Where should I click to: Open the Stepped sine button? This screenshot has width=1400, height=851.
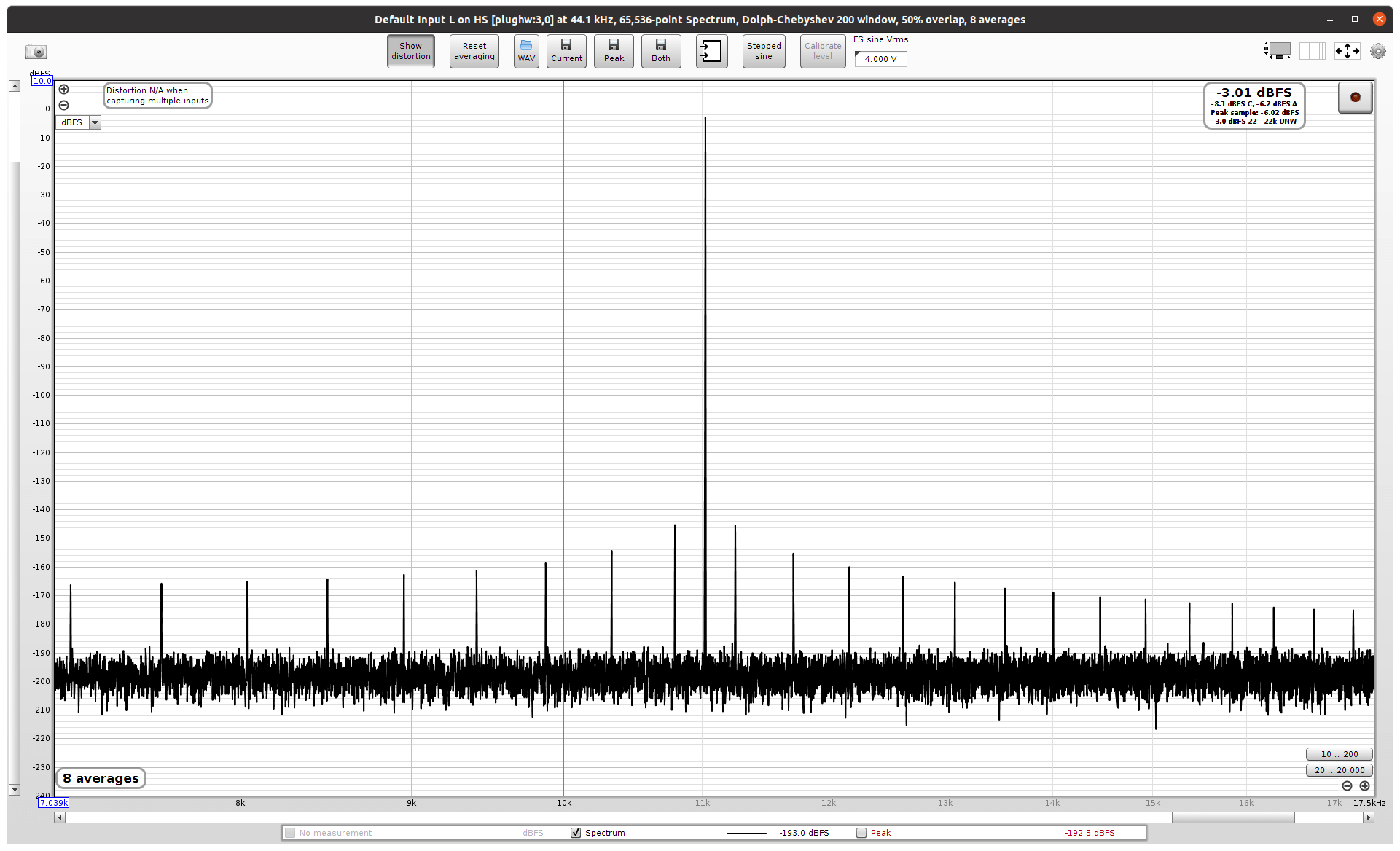tap(764, 51)
